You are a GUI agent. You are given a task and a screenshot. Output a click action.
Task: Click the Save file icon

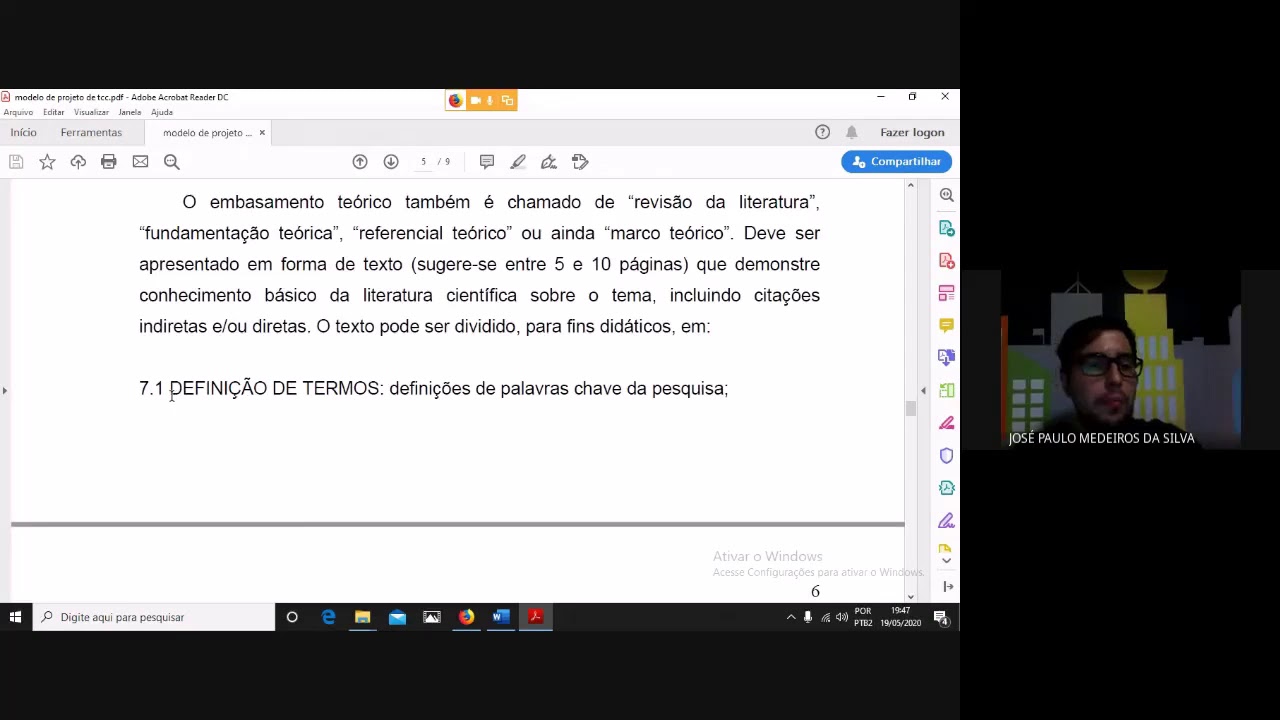[16, 162]
